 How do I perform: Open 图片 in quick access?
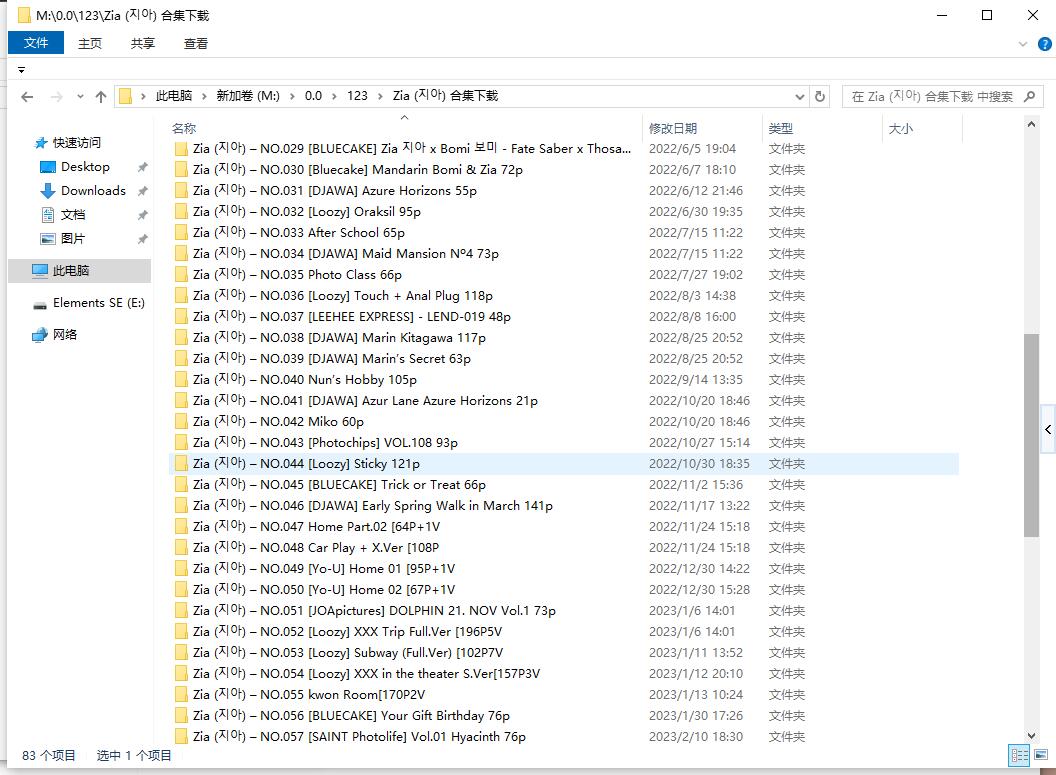point(73,238)
